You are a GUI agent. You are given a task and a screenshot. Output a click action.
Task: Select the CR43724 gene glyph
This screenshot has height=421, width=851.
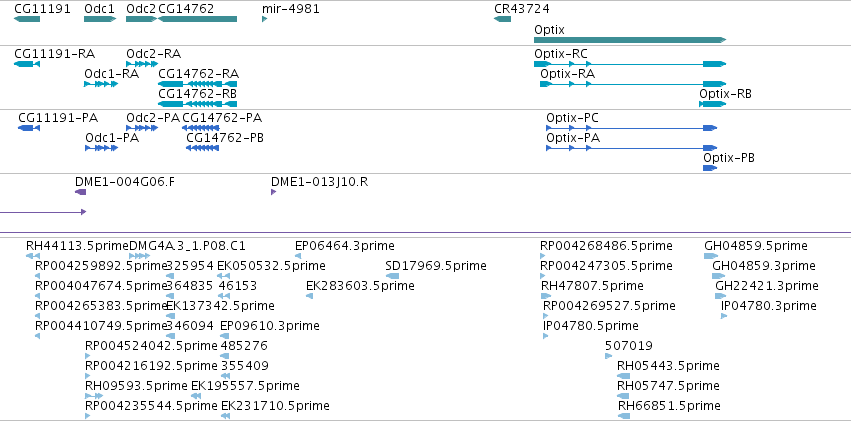pyautogui.click(x=502, y=19)
